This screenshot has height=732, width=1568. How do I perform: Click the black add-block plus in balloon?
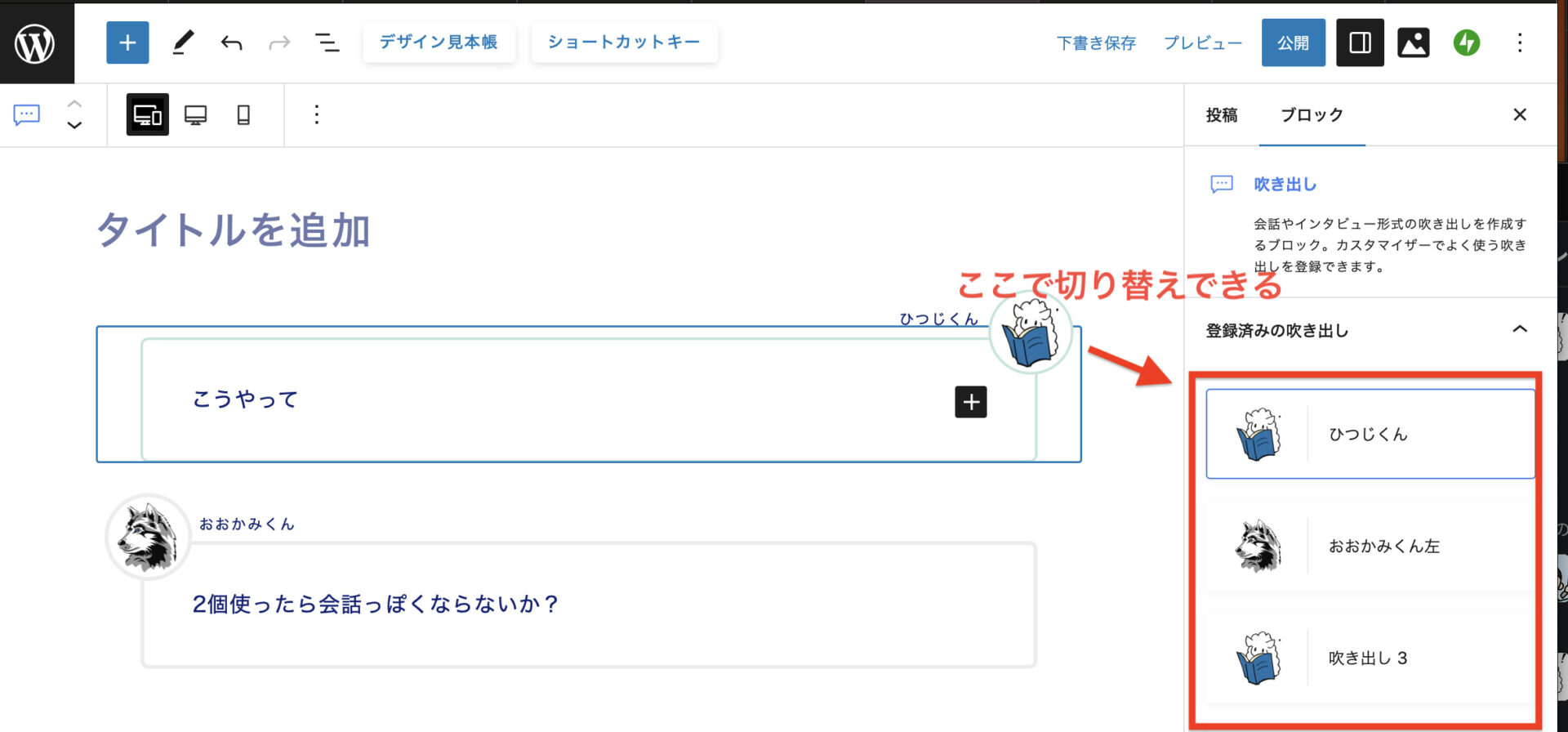[971, 402]
